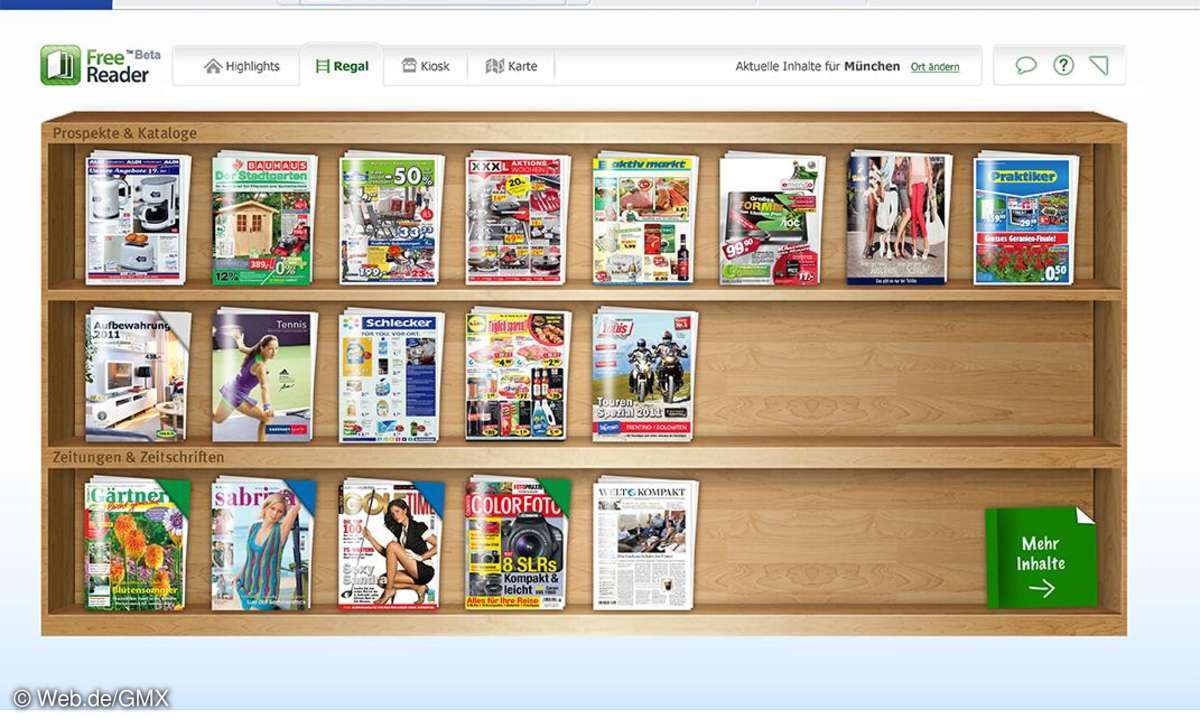This screenshot has height=720, width=1200.
Task: Open the Gärtner magazine
Action: tap(137, 543)
